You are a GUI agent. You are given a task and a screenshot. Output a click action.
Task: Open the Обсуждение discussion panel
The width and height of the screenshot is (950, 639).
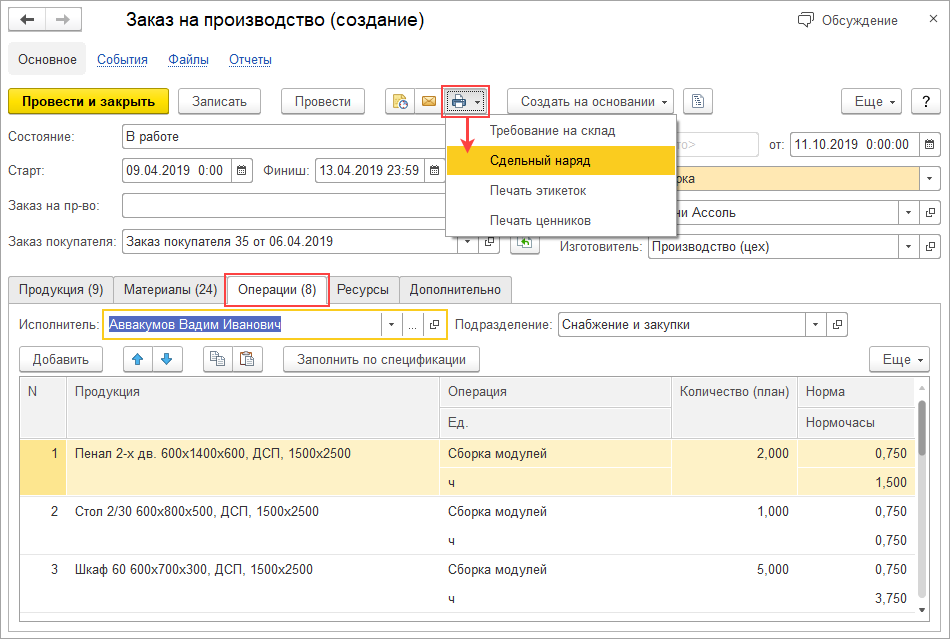[848, 21]
